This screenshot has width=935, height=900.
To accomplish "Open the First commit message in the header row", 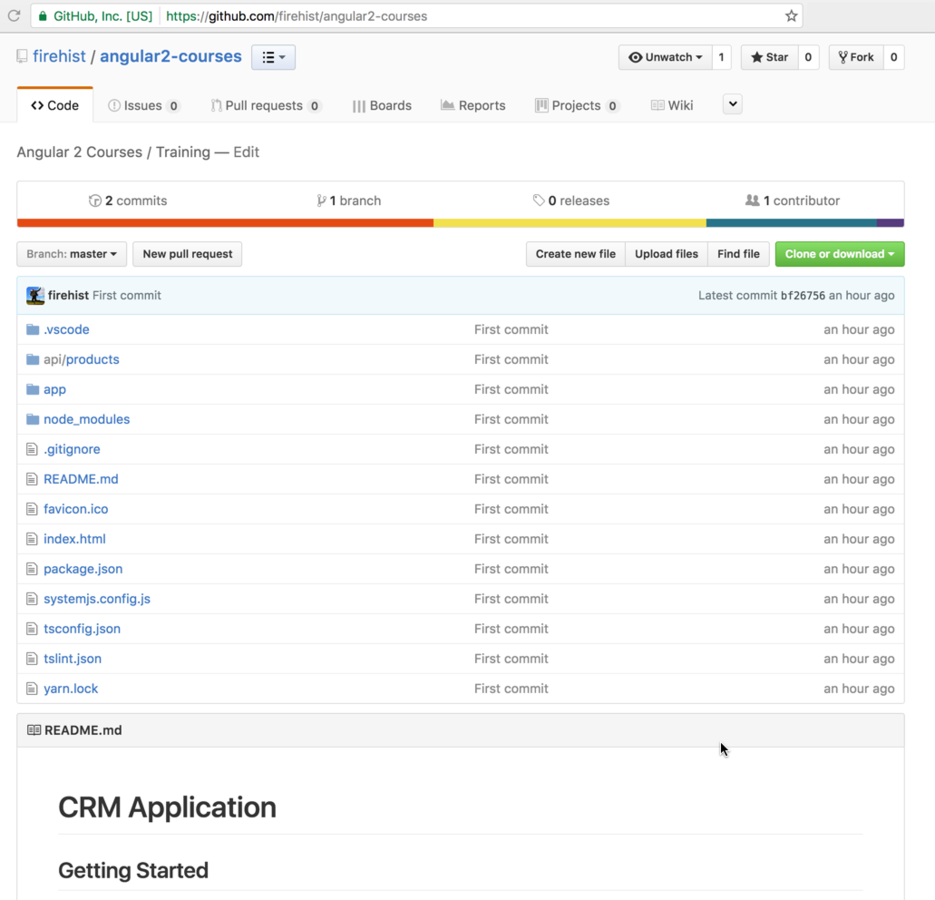I will pyautogui.click(x=126, y=295).
